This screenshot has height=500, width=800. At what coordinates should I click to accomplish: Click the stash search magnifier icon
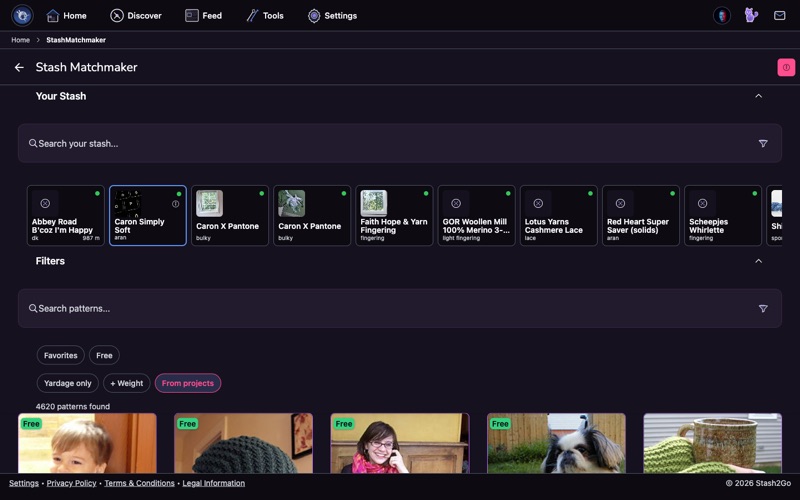tap(33, 143)
